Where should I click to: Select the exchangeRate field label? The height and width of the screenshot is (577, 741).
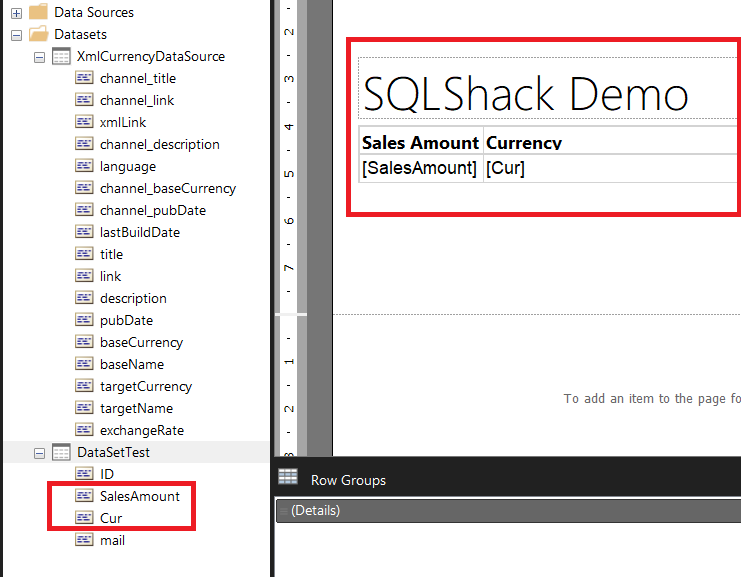click(x=142, y=431)
